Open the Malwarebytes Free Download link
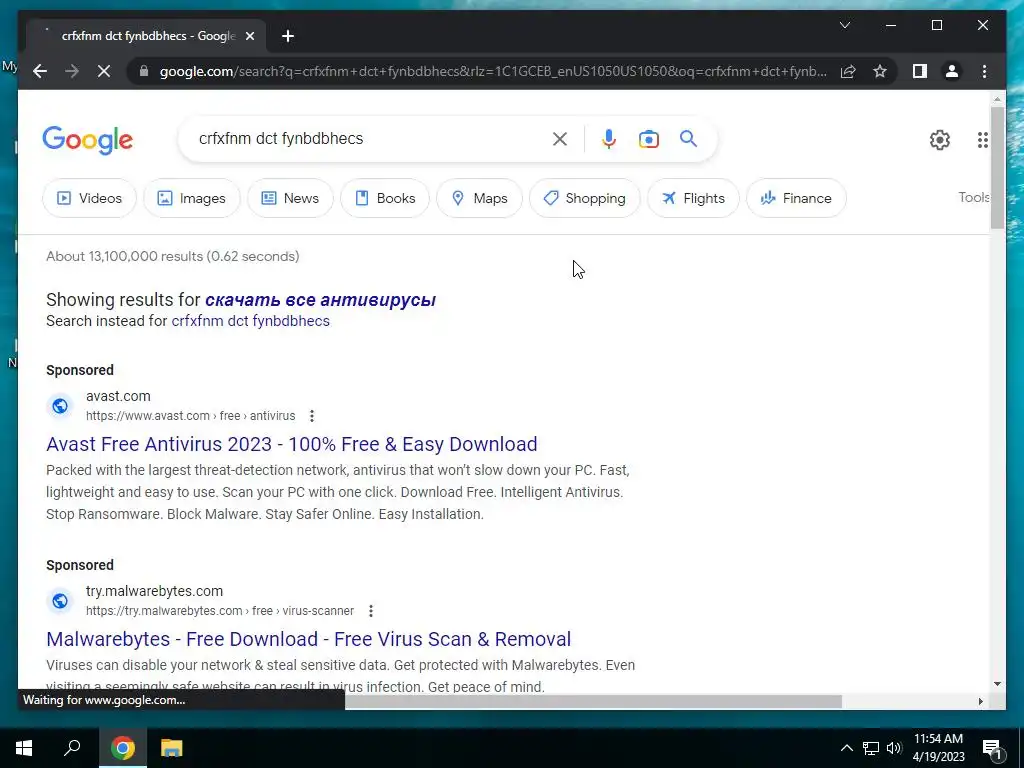The image size is (1024, 768). (x=308, y=639)
